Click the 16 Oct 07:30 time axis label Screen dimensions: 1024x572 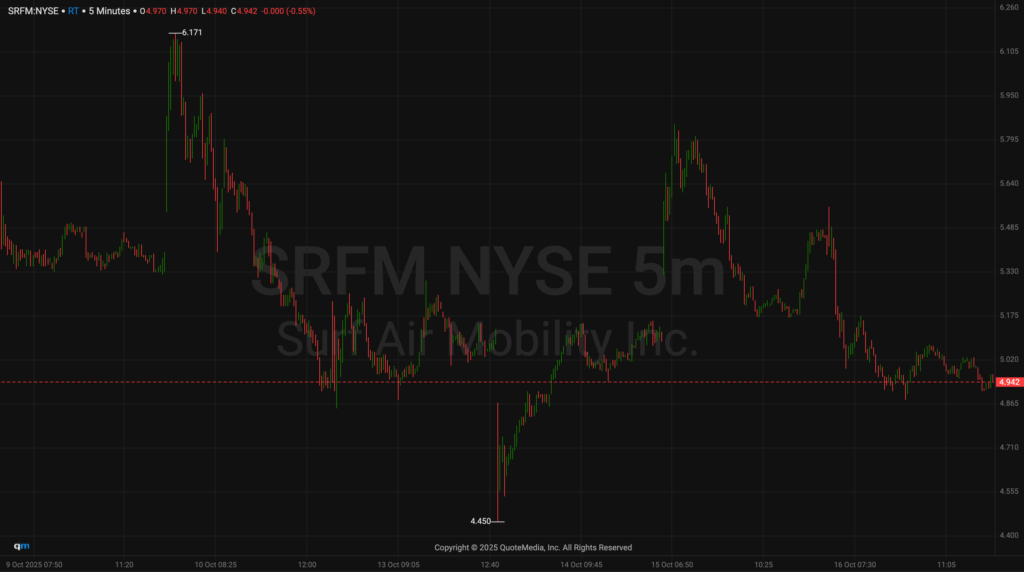click(853, 564)
